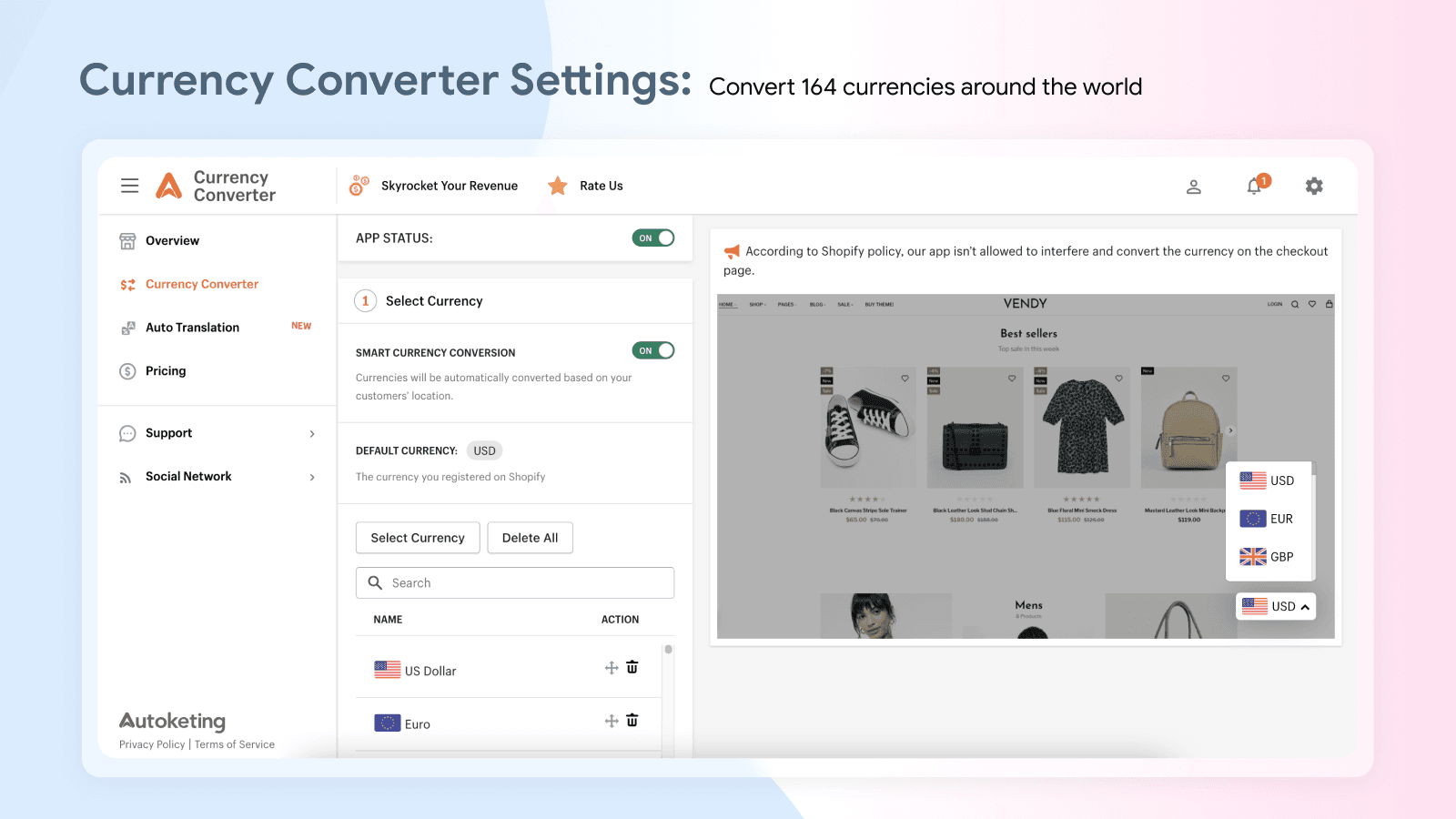
Task: Choose EUR in currency switcher list
Action: tap(1268, 519)
